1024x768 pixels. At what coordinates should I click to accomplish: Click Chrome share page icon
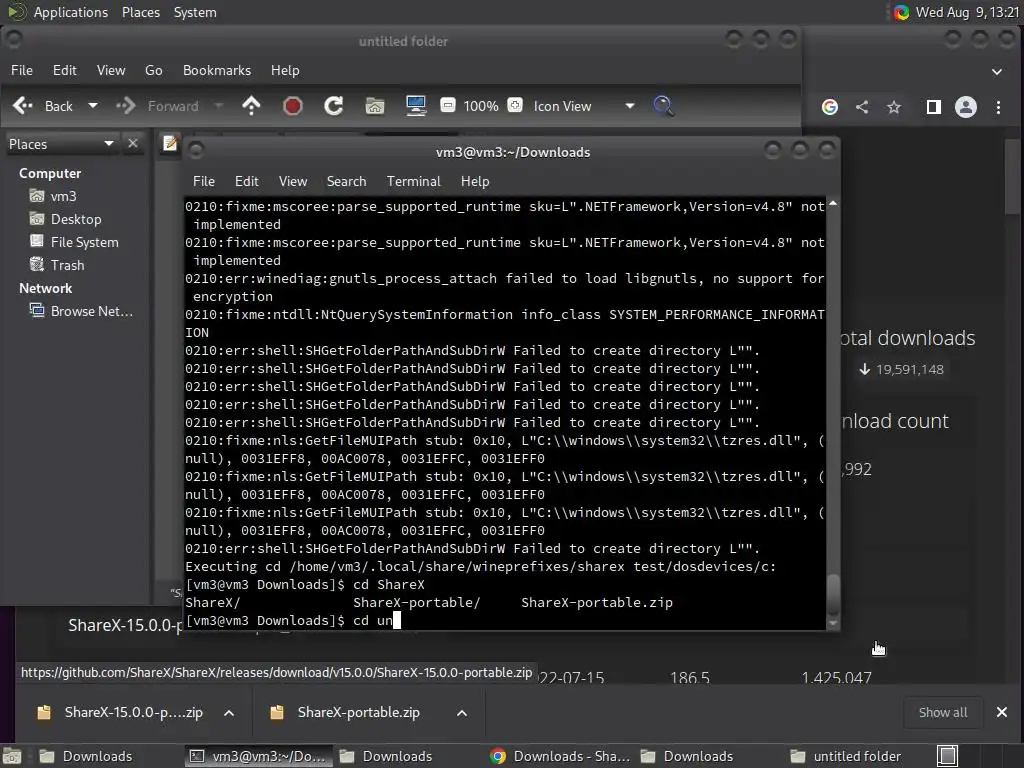click(x=862, y=106)
